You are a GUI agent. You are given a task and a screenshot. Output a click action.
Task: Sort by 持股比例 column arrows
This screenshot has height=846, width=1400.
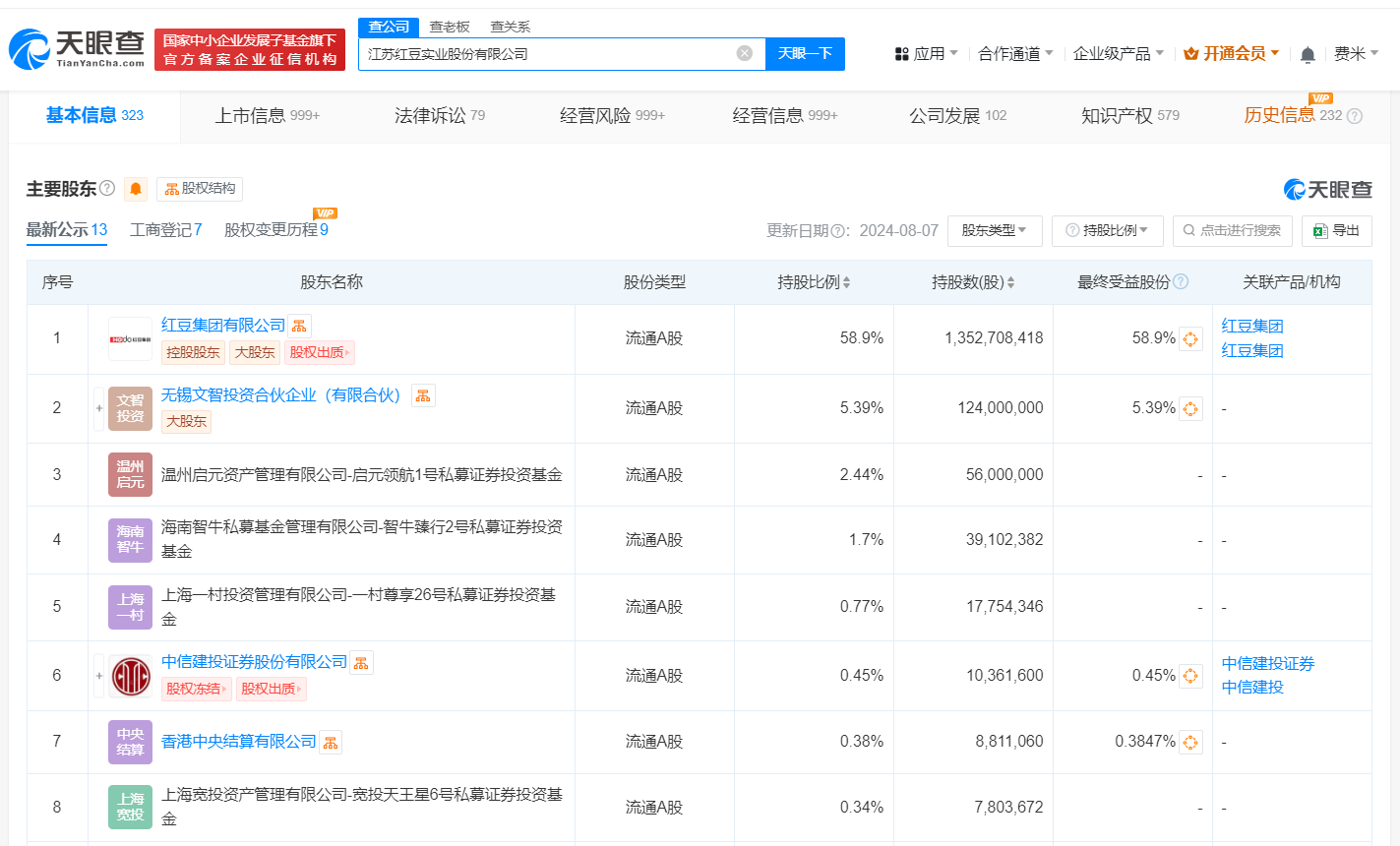pos(846,282)
